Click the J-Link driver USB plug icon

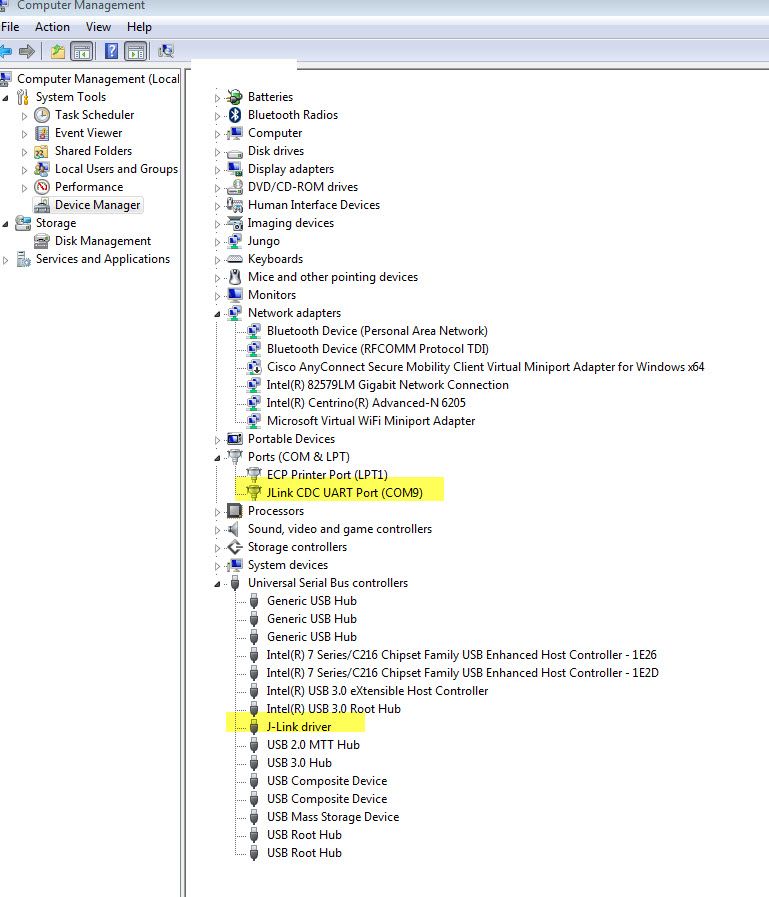[254, 727]
